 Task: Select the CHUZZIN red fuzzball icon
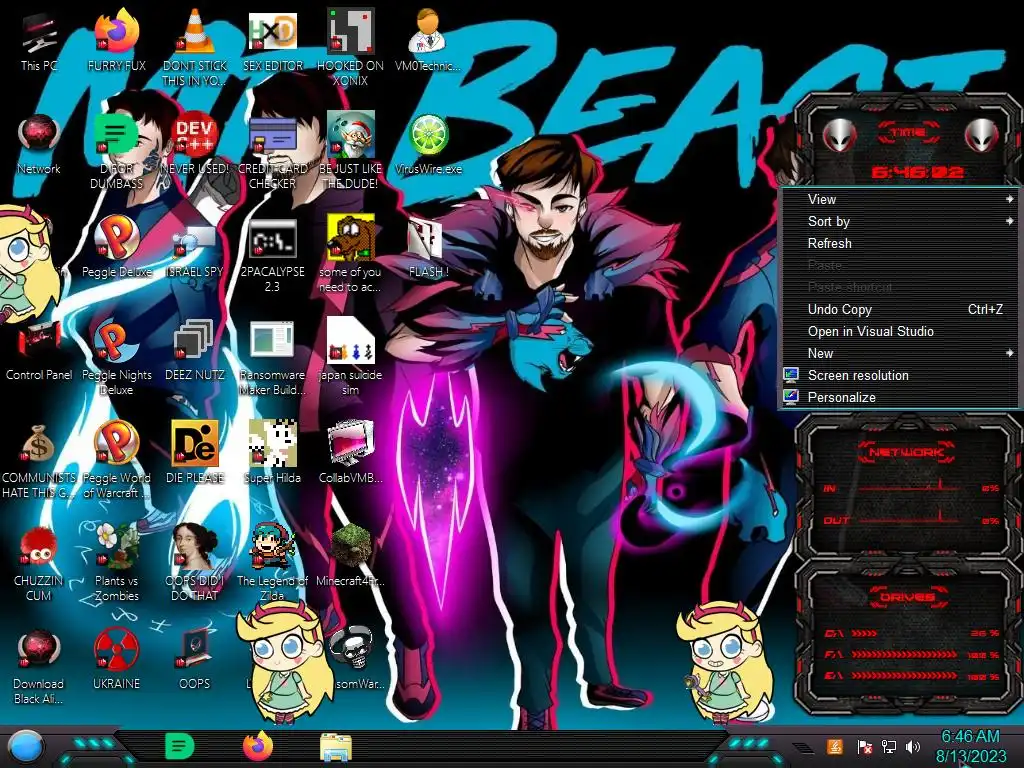[39, 547]
